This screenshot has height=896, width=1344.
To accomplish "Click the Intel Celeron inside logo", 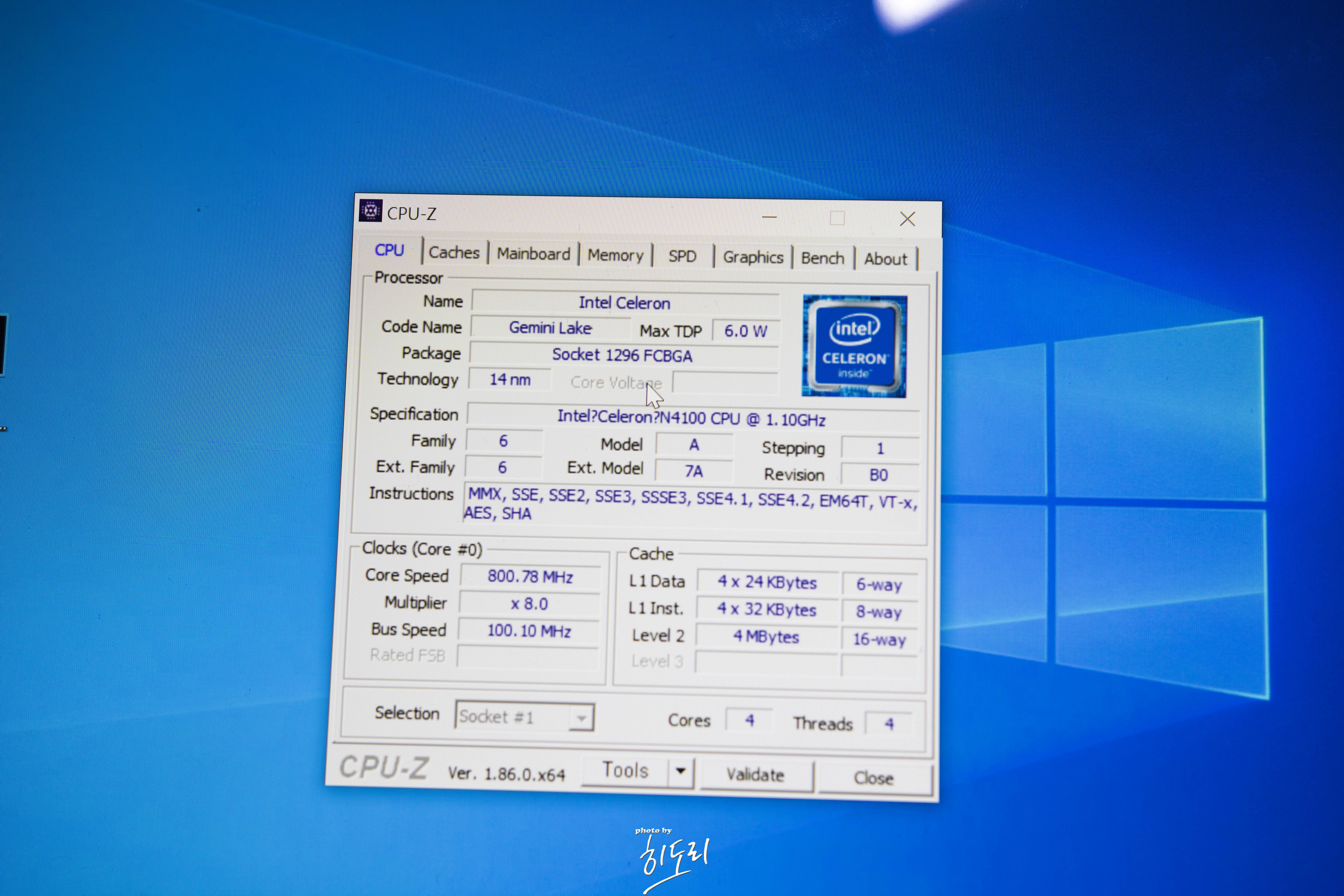I will tap(854, 346).
